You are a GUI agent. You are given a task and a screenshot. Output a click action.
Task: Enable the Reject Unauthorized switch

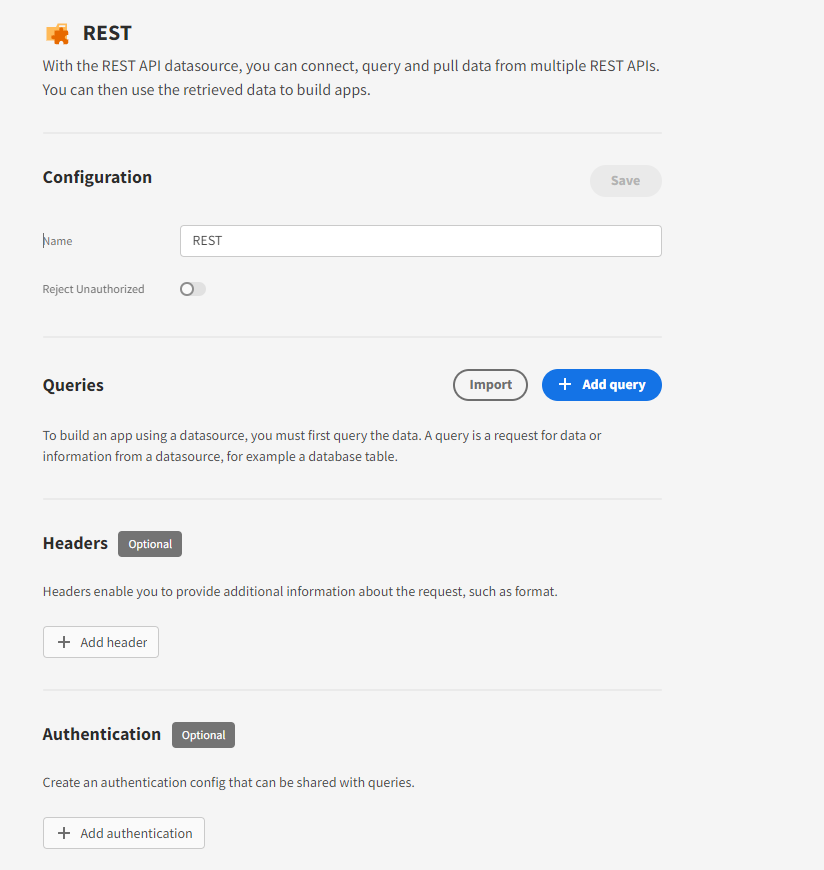[191, 288]
